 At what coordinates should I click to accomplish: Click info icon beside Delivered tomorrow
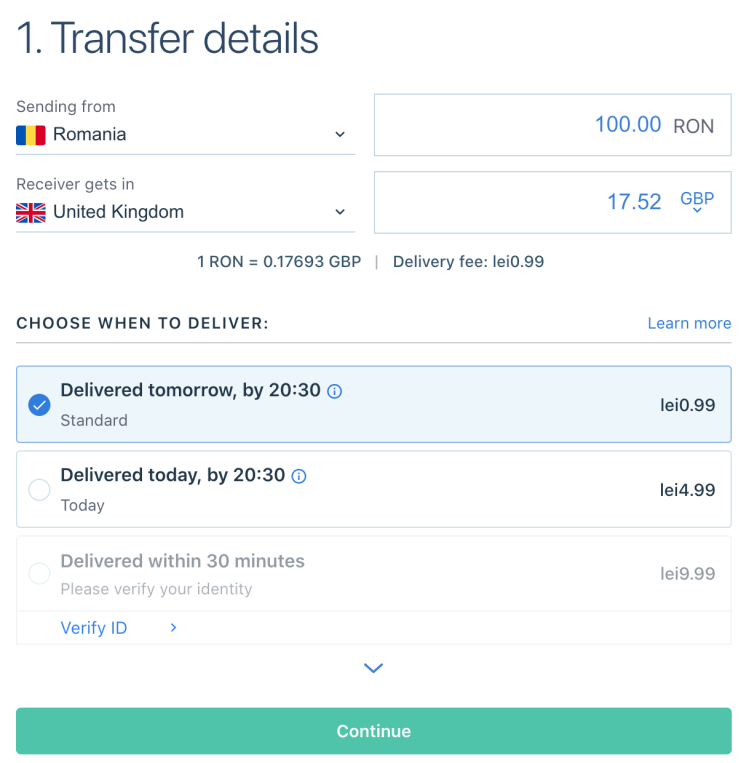335,391
